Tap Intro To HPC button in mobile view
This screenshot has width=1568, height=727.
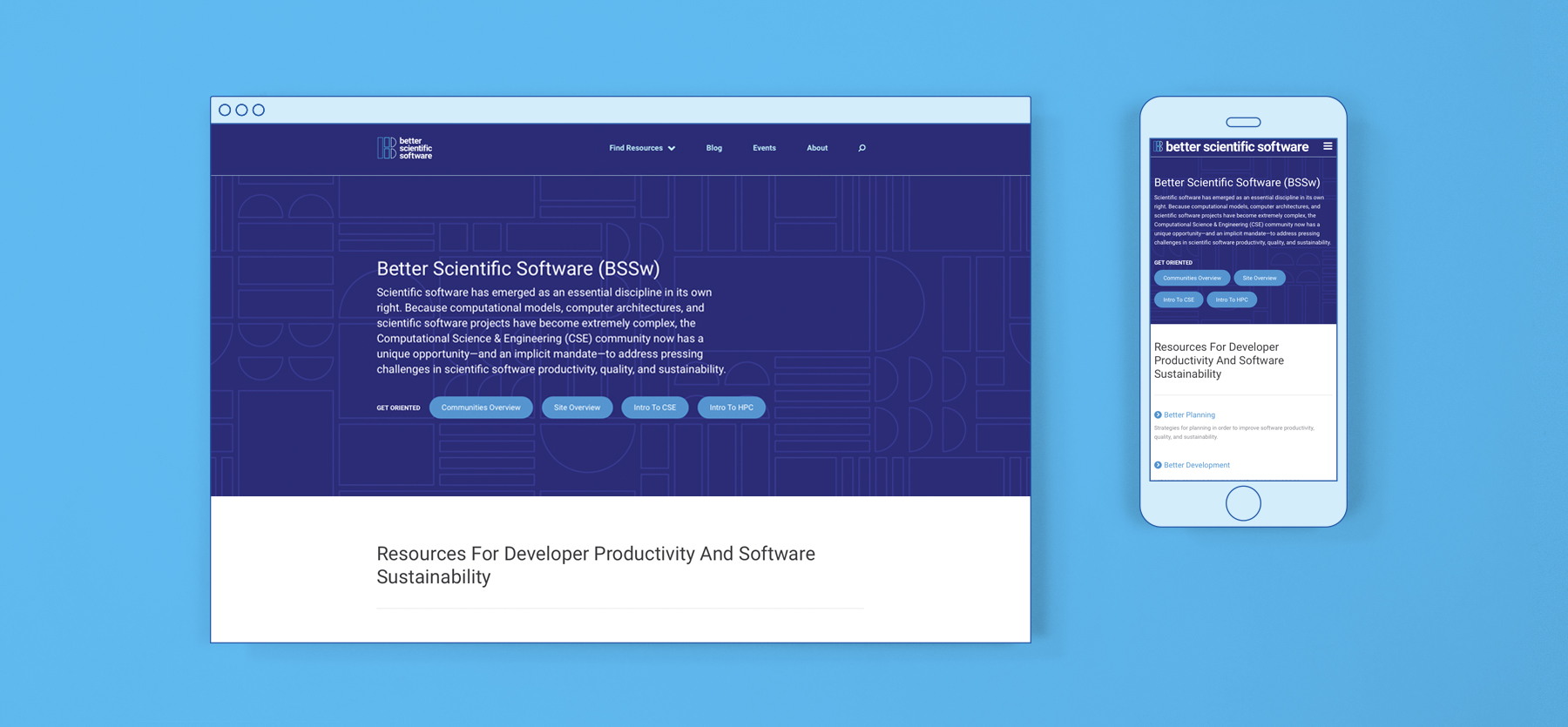[x=1231, y=300]
